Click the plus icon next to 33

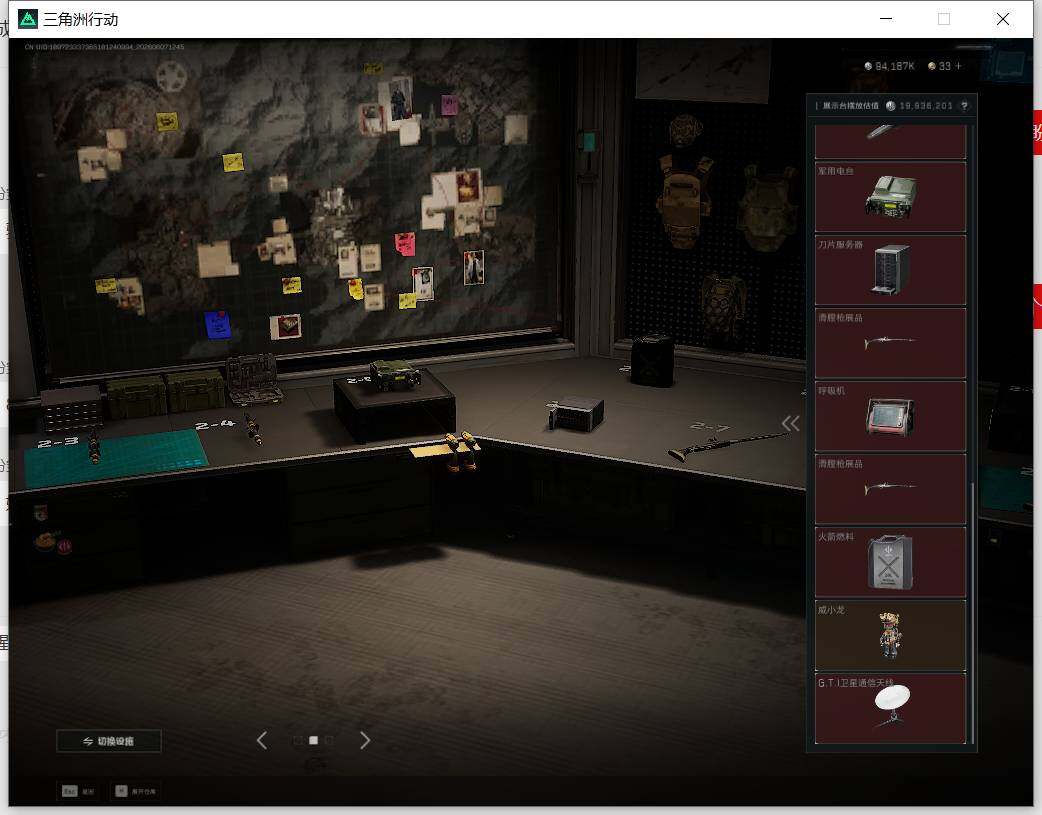coord(958,66)
